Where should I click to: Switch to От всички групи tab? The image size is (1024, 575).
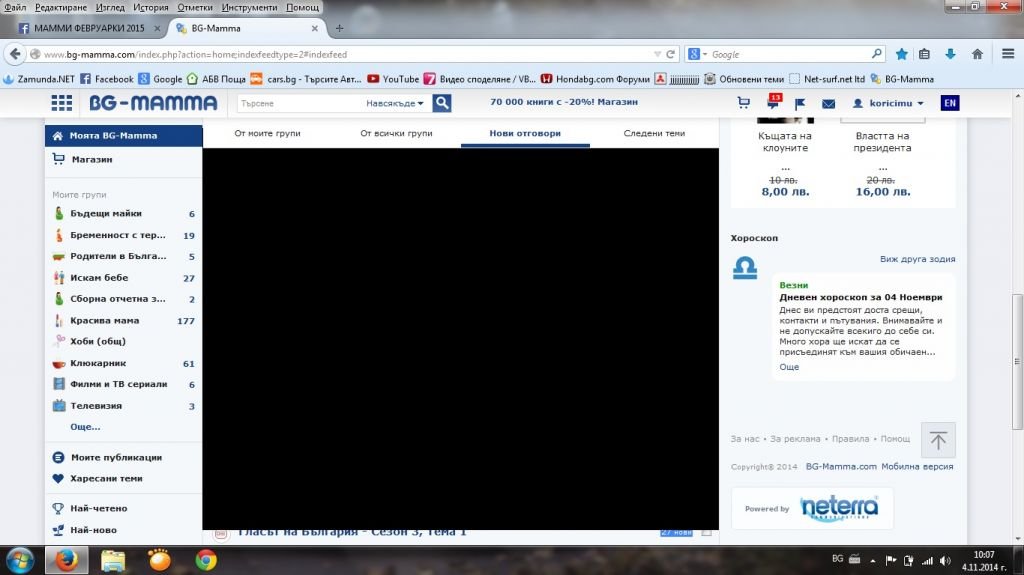tap(396, 133)
